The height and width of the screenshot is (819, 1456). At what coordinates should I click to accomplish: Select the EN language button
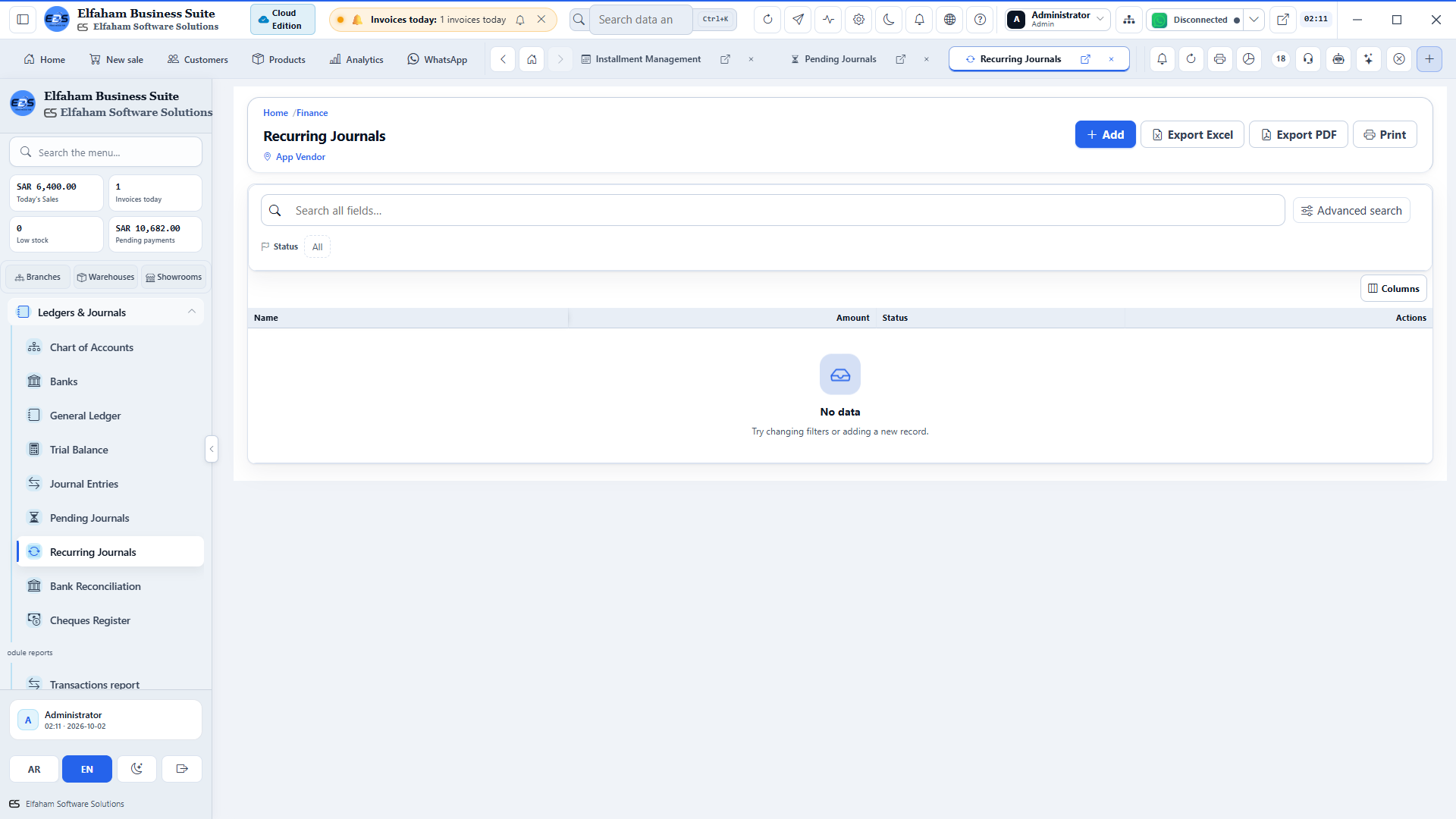point(87,769)
